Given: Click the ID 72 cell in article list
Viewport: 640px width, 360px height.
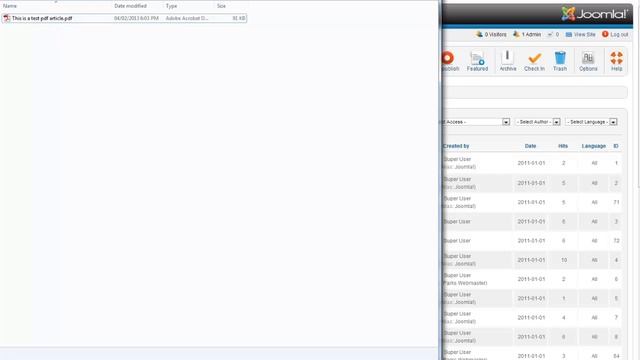Looking at the screenshot, I should pyautogui.click(x=616, y=241).
